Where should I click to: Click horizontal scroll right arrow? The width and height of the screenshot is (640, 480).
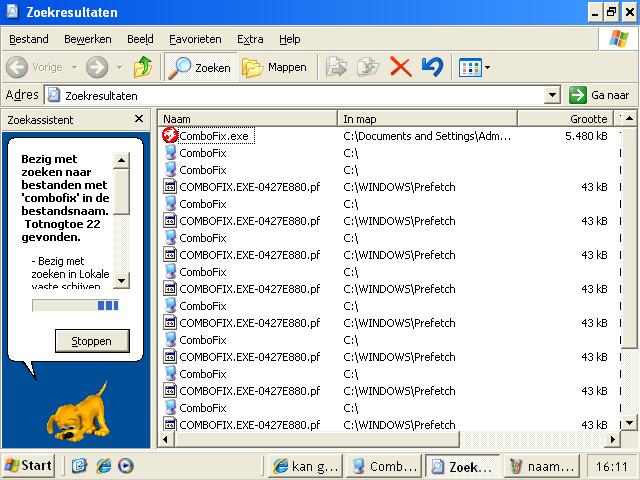(613, 440)
